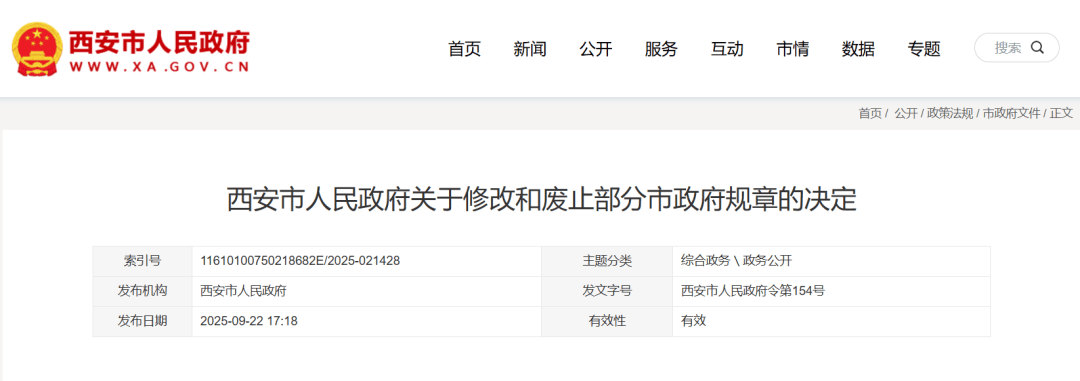Open the 数据 menu item
Screen dimensions: 1080x381
(858, 49)
